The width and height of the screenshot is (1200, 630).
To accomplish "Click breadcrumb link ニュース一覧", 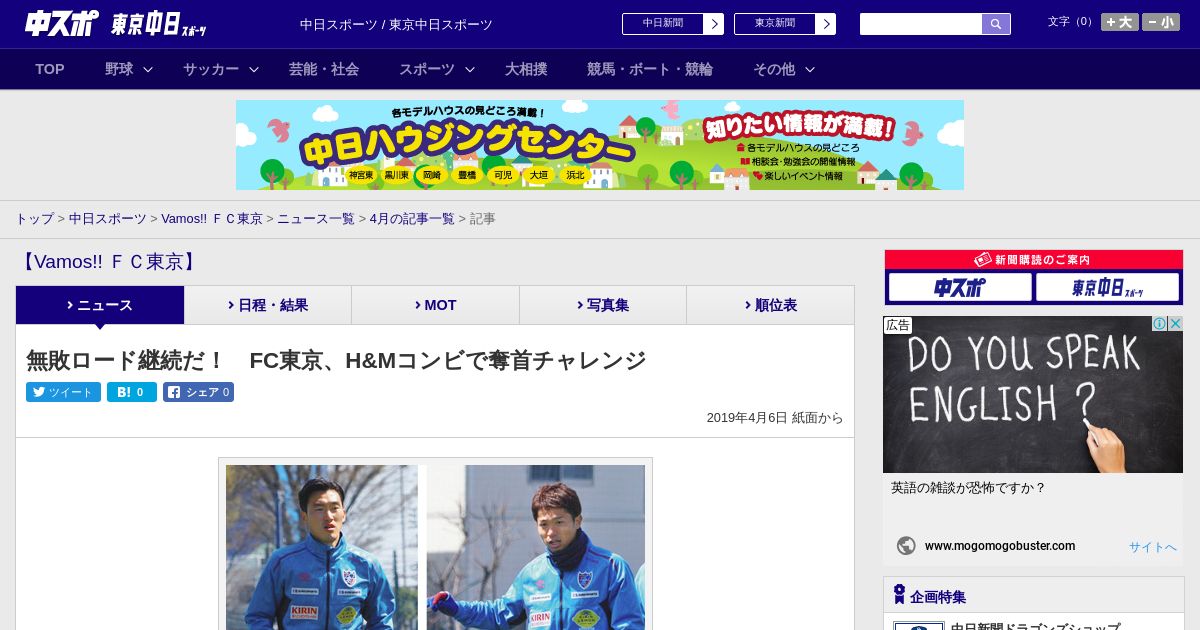I will click(316, 219).
